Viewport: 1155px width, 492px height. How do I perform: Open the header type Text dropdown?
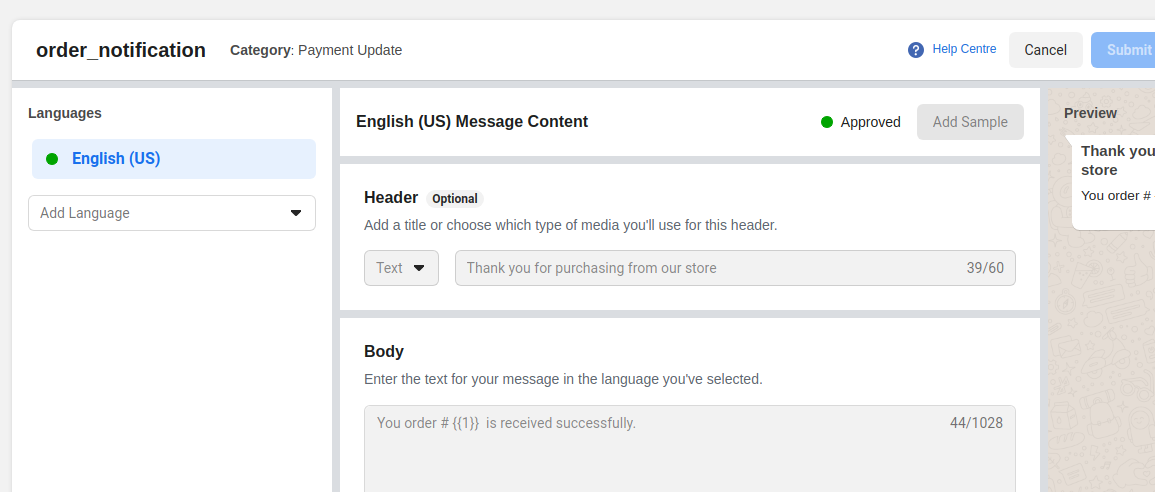pyautogui.click(x=401, y=268)
